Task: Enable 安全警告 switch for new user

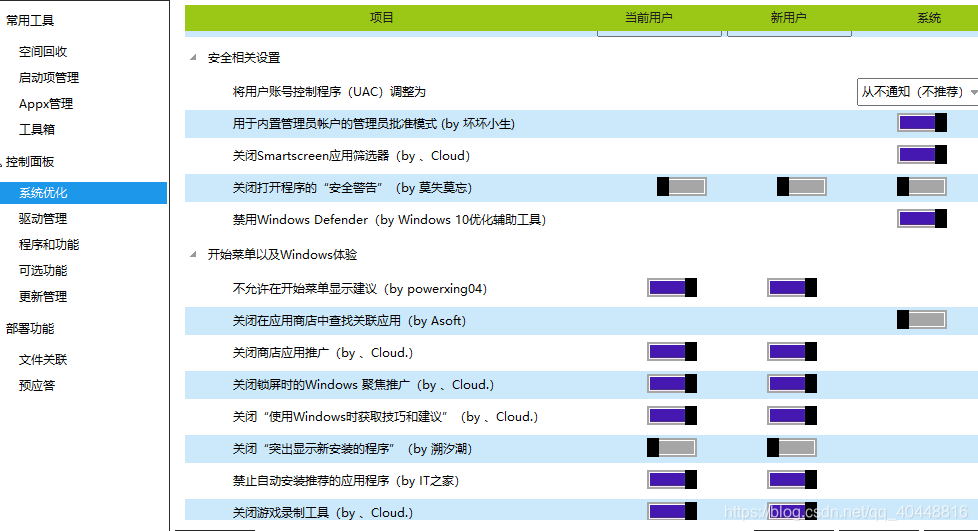Action: (x=801, y=187)
